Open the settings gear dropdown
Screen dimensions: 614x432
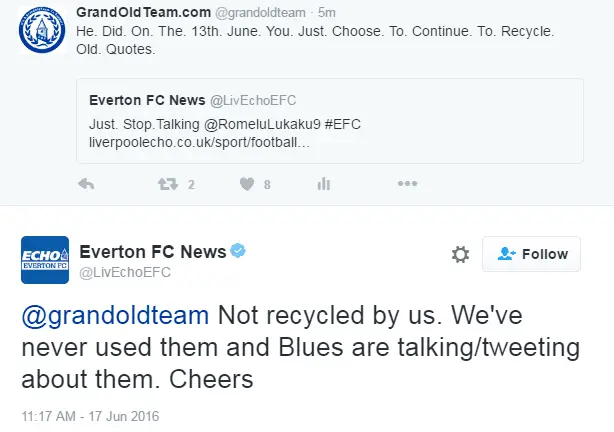tap(460, 254)
